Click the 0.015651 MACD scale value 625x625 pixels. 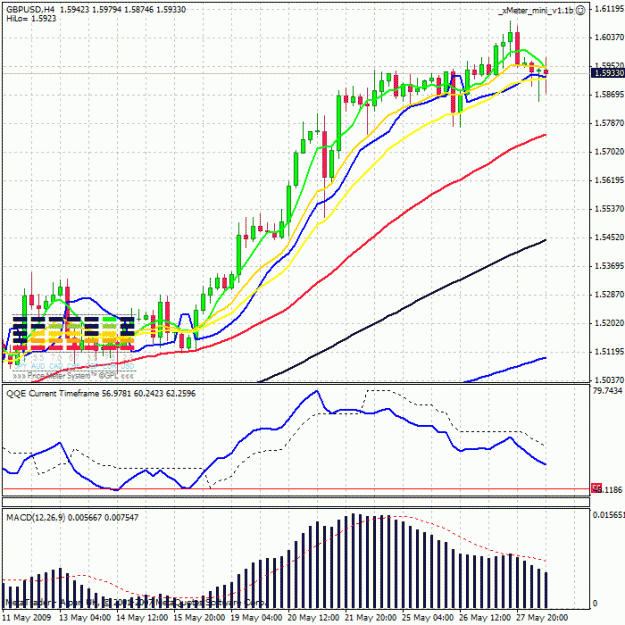tap(609, 515)
